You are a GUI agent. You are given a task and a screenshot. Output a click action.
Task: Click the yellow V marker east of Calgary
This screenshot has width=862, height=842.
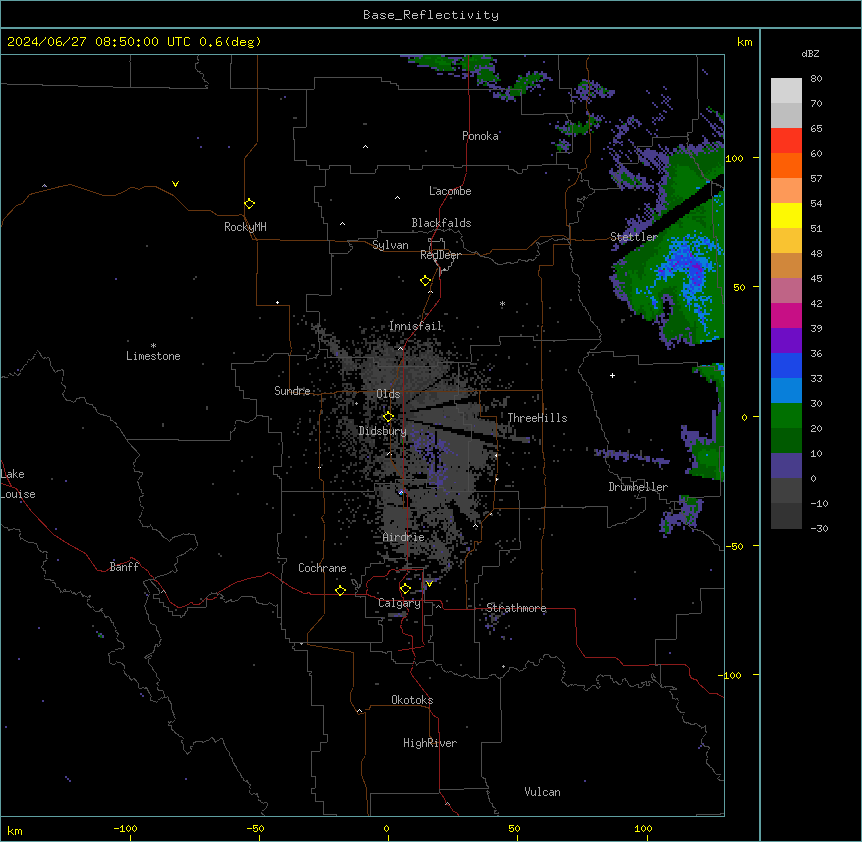[x=429, y=584]
